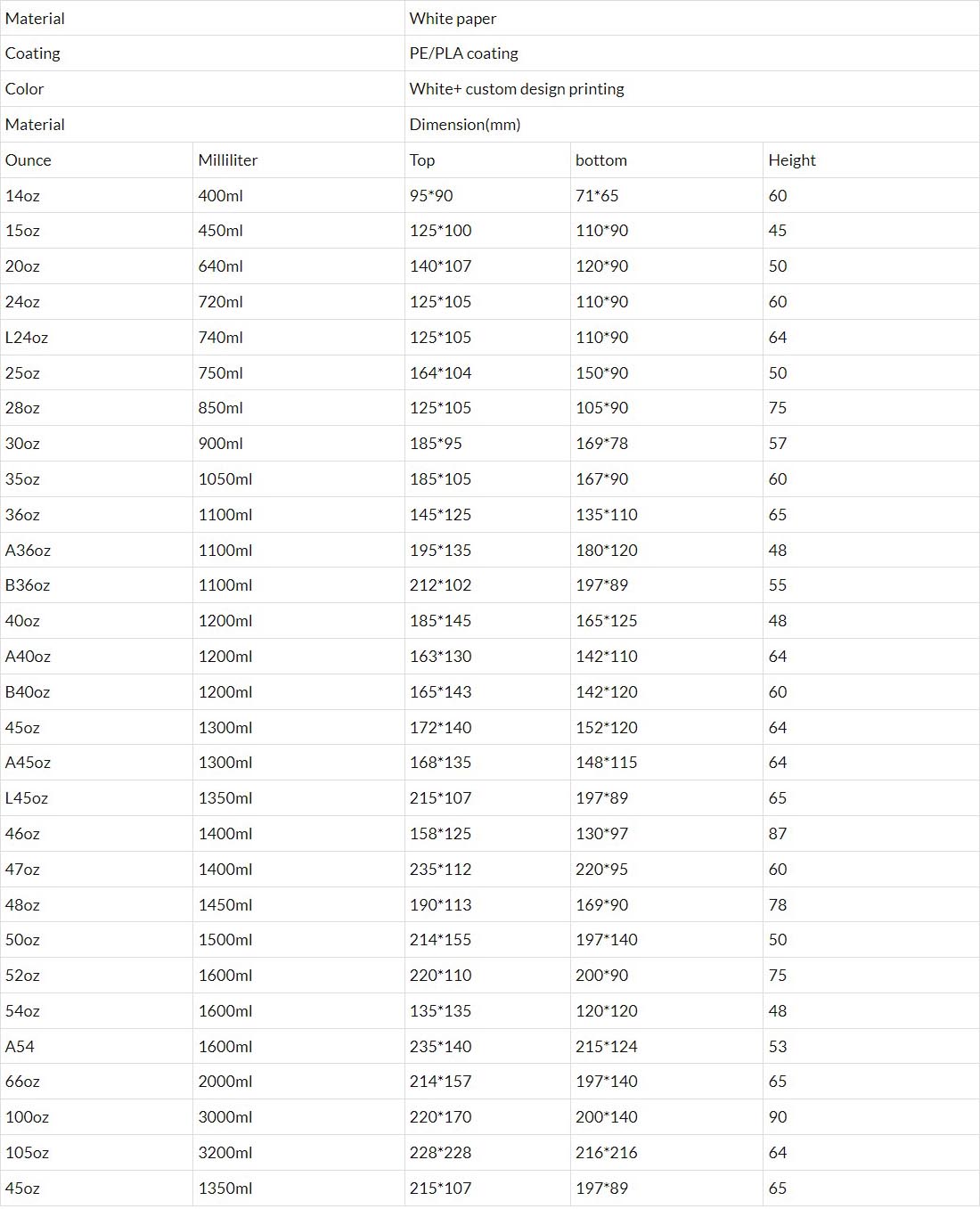Select the "14oz" row label
The height and width of the screenshot is (1209, 980).
pos(22,196)
